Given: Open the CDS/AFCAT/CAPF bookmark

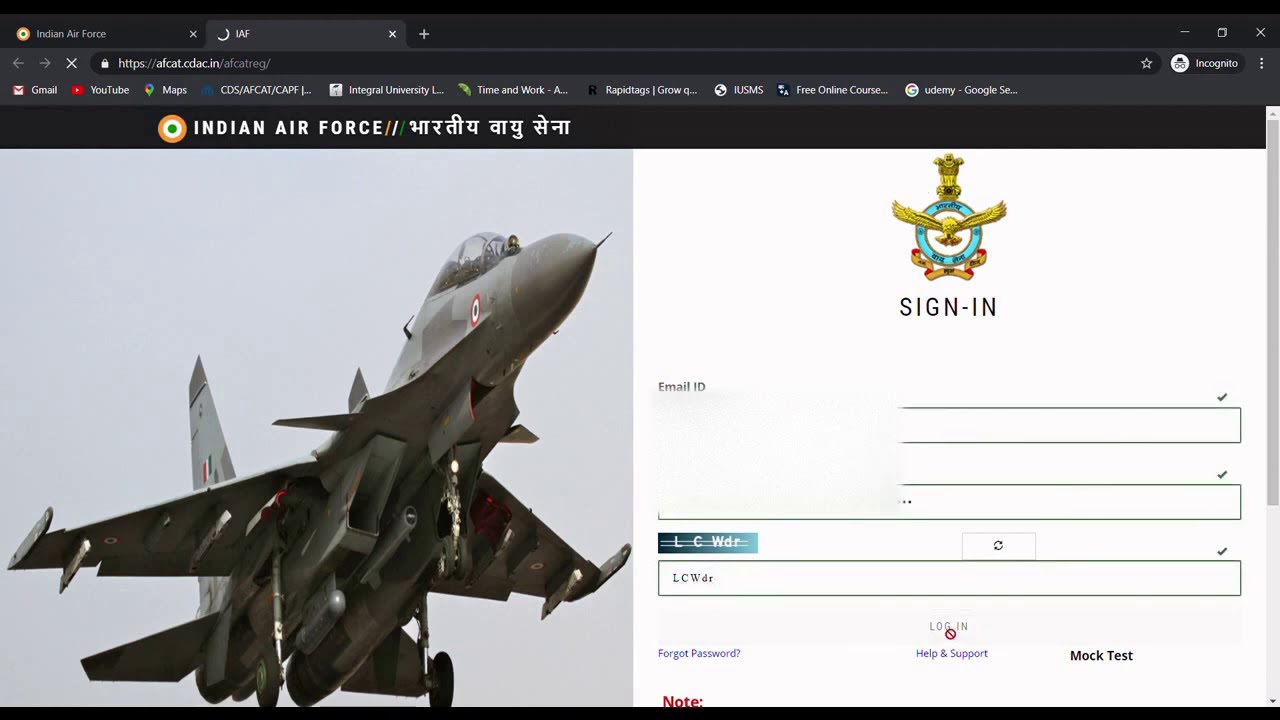Looking at the screenshot, I should coord(256,90).
